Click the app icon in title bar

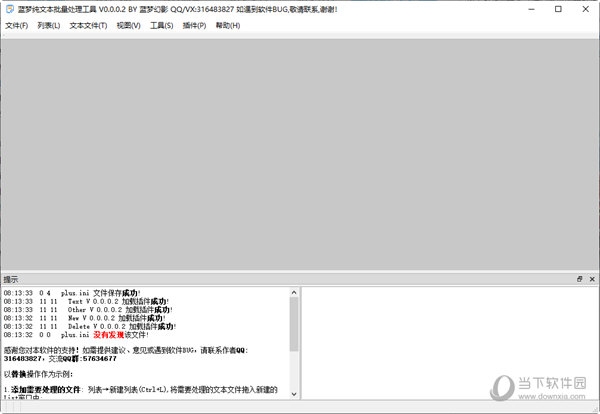9,9
